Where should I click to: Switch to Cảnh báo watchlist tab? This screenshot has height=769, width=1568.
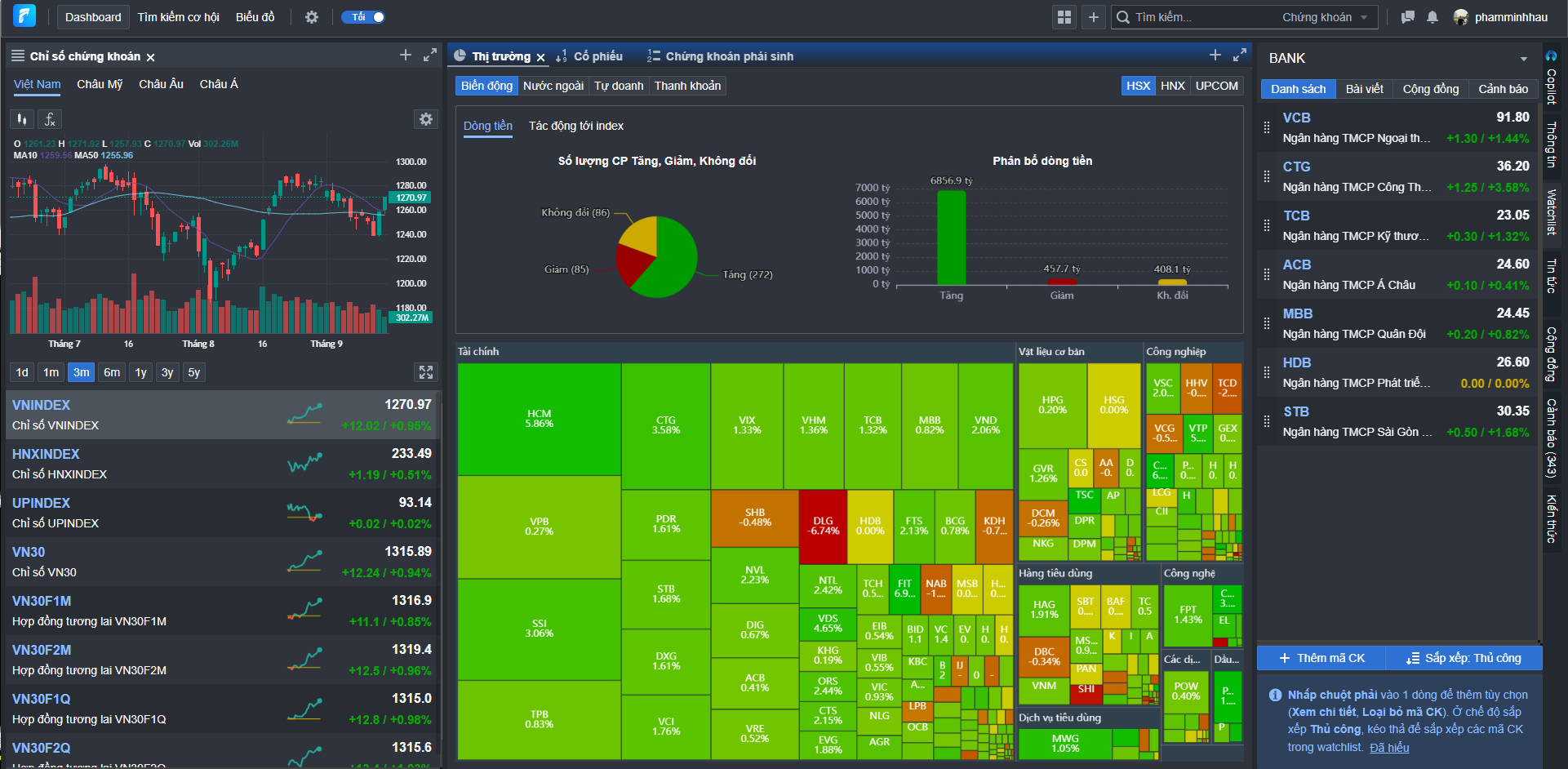[x=1503, y=89]
